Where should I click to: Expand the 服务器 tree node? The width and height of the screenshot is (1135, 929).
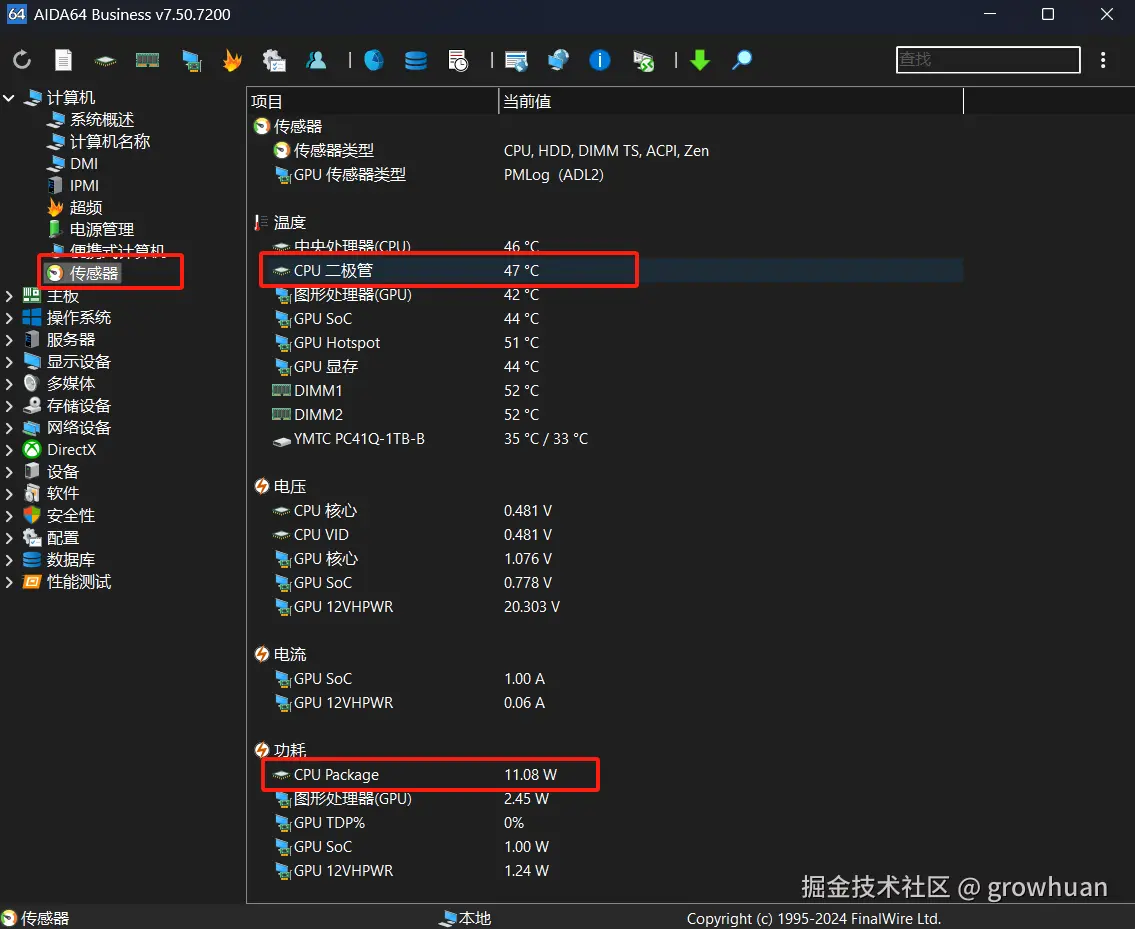9,340
